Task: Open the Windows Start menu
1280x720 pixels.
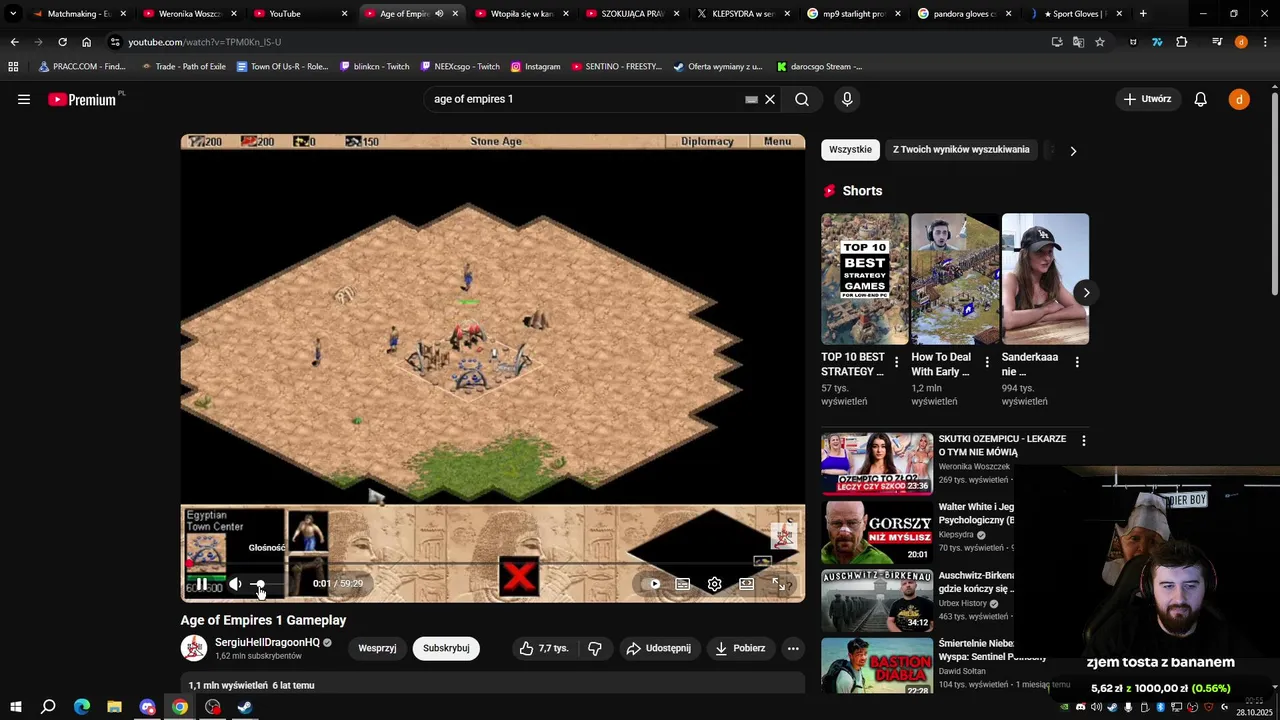Action: pos(15,707)
